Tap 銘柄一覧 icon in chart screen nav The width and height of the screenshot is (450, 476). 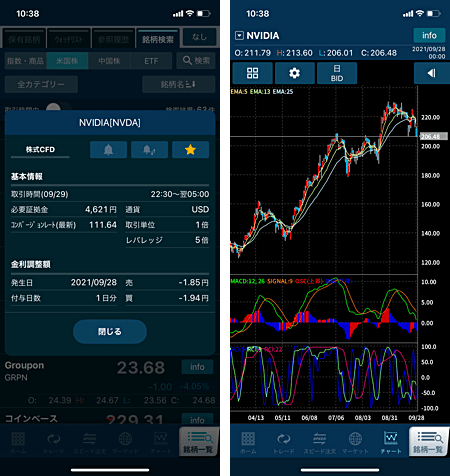pos(428,442)
